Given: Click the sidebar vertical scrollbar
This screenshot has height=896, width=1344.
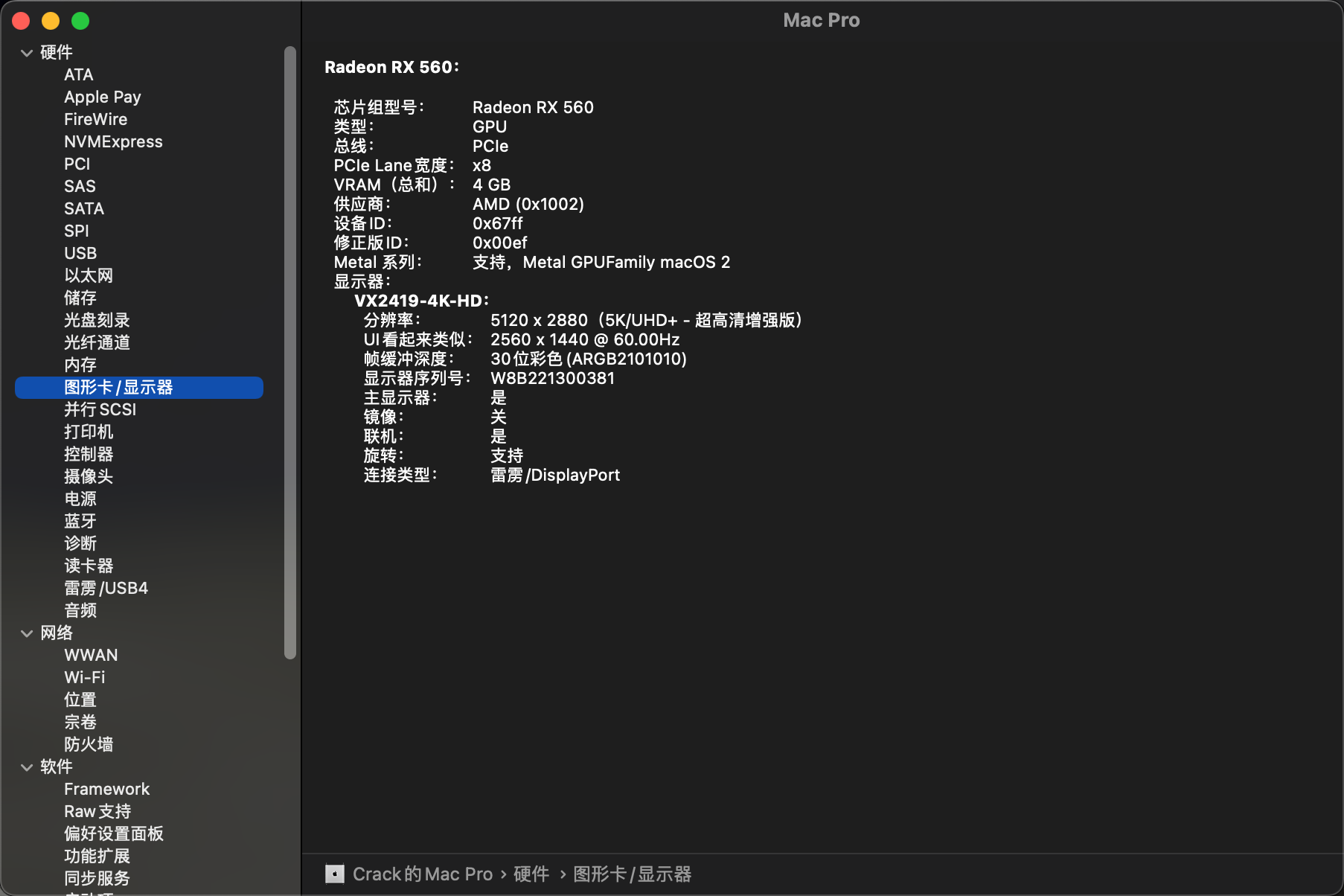Looking at the screenshot, I should [290, 353].
